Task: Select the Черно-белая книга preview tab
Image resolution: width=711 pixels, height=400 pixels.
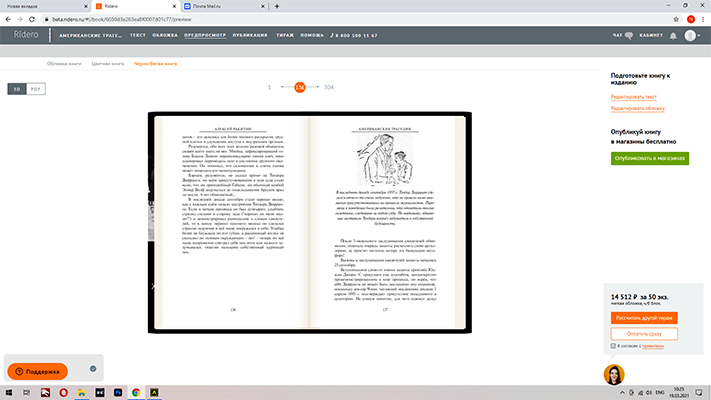Action: pyautogui.click(x=155, y=63)
